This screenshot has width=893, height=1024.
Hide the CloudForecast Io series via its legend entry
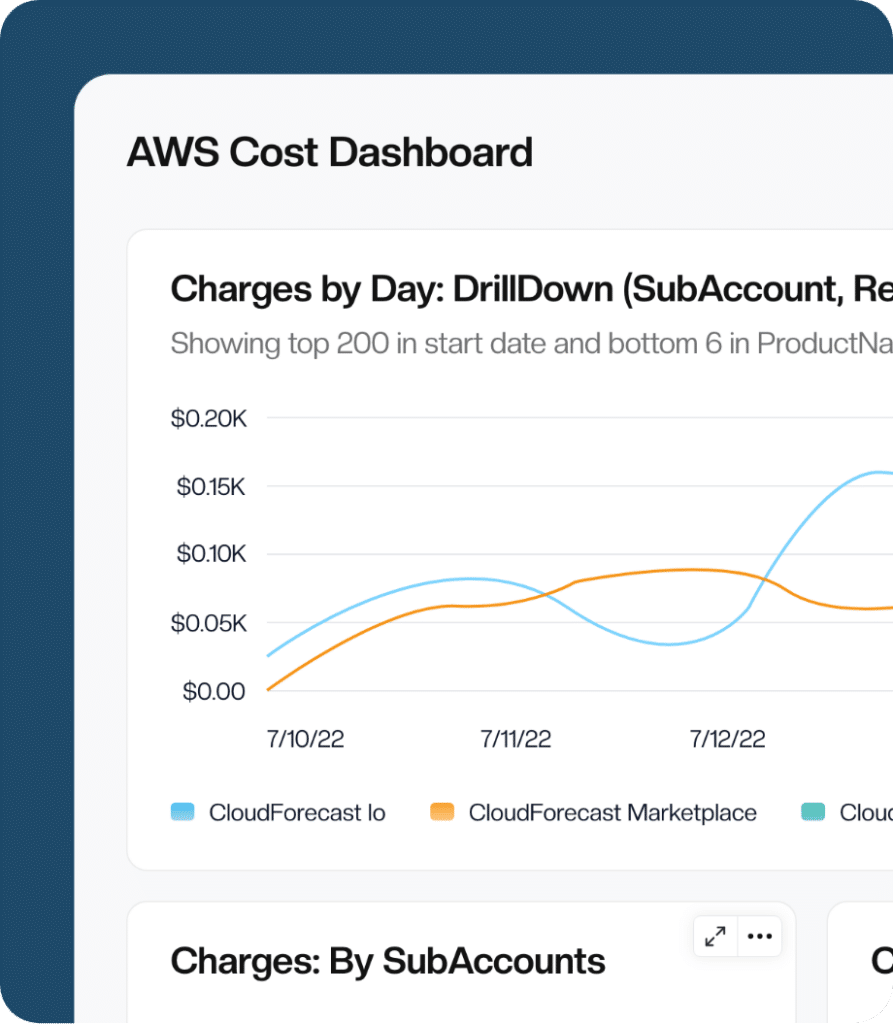[296, 813]
